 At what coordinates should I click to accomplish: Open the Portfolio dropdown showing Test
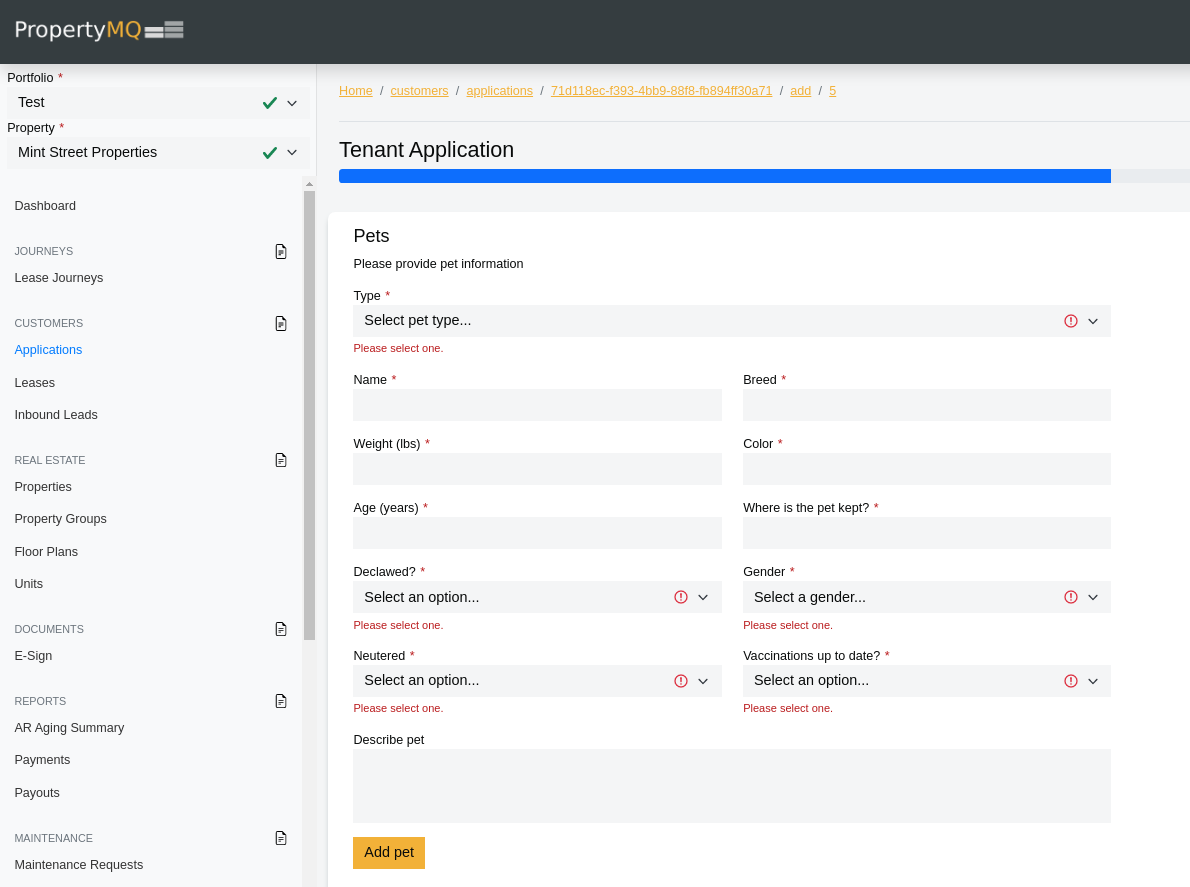pyautogui.click(x=158, y=103)
